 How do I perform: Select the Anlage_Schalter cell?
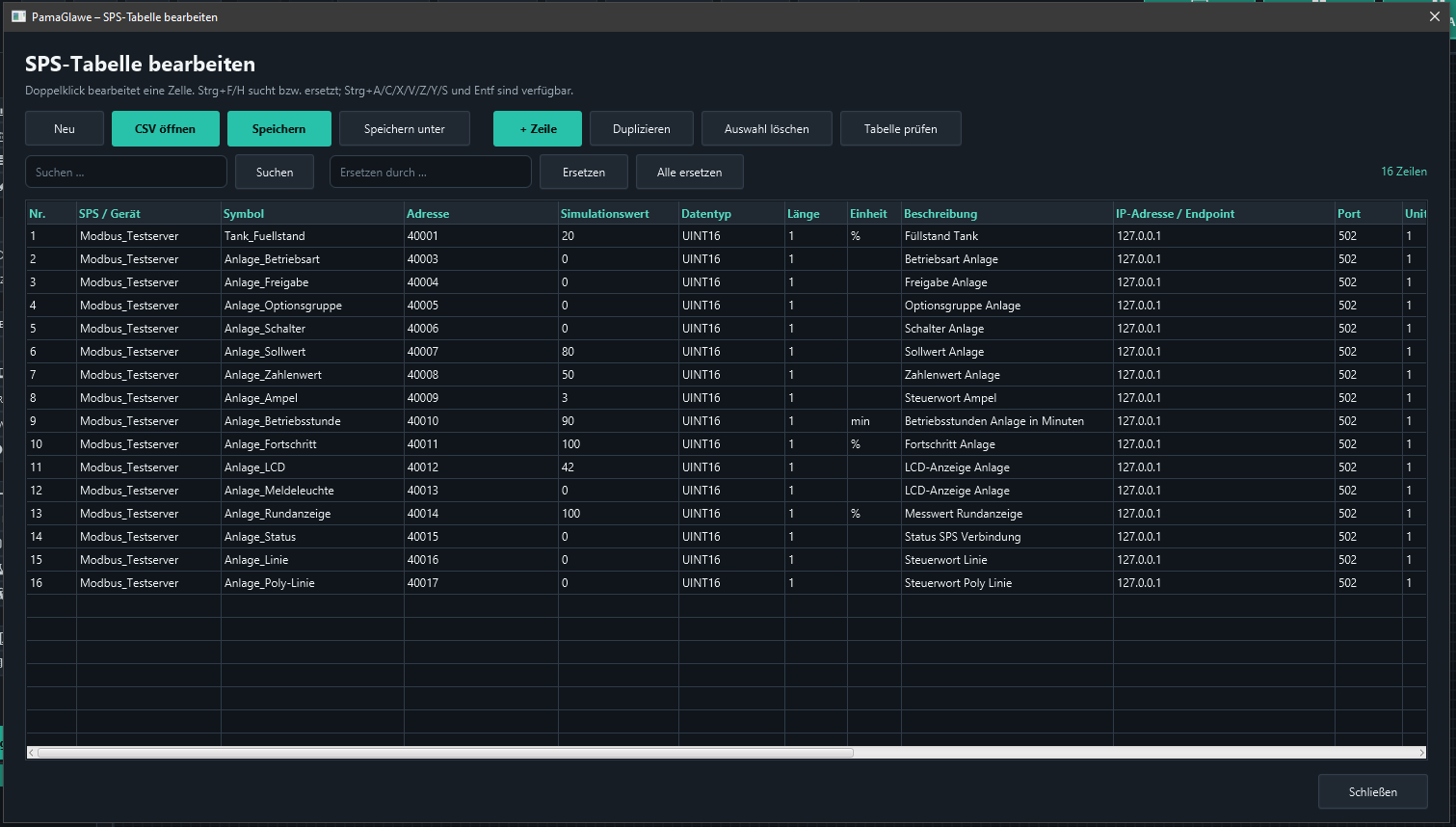(312, 329)
